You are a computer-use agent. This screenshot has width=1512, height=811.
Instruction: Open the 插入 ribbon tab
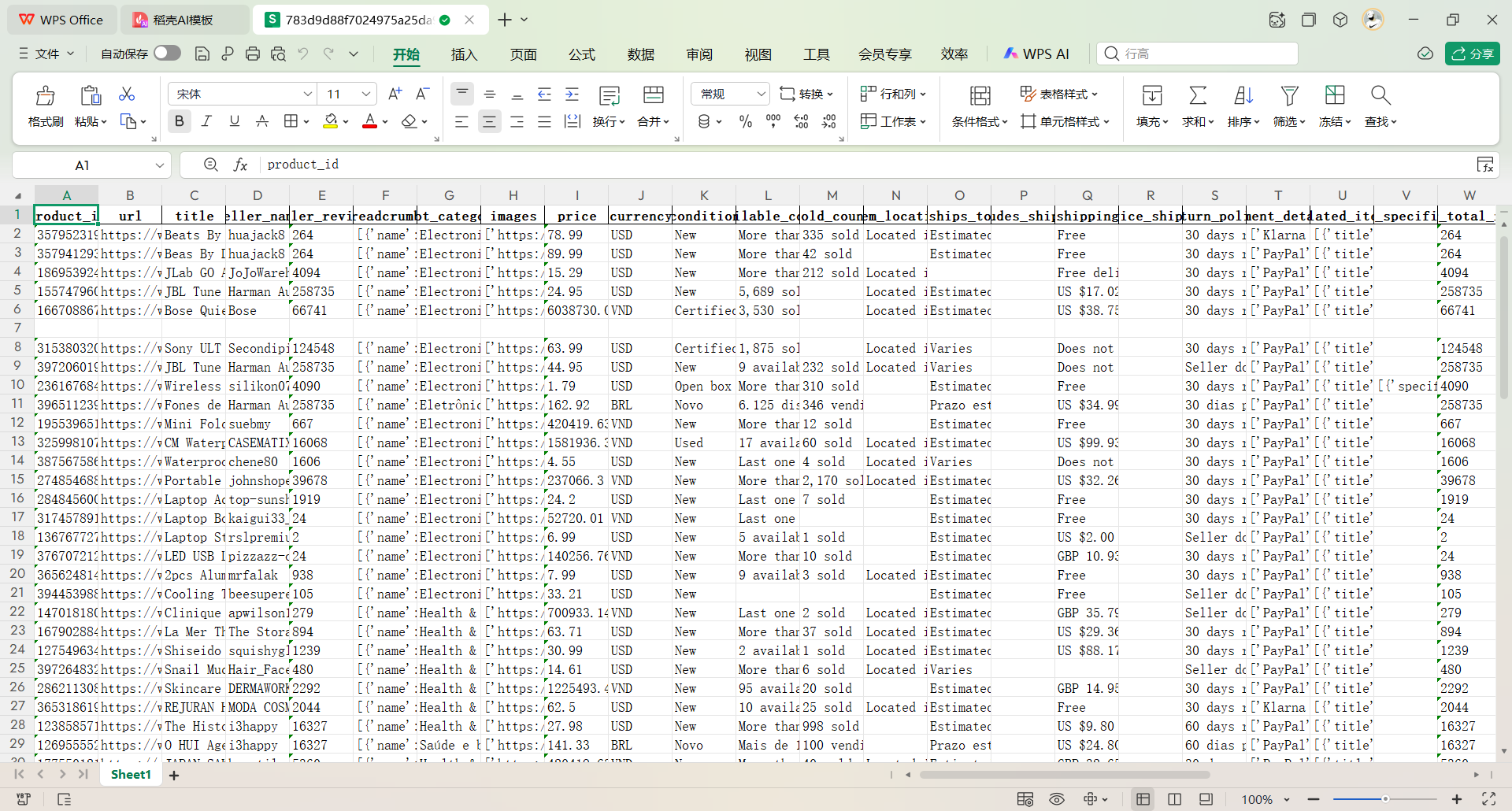(464, 54)
